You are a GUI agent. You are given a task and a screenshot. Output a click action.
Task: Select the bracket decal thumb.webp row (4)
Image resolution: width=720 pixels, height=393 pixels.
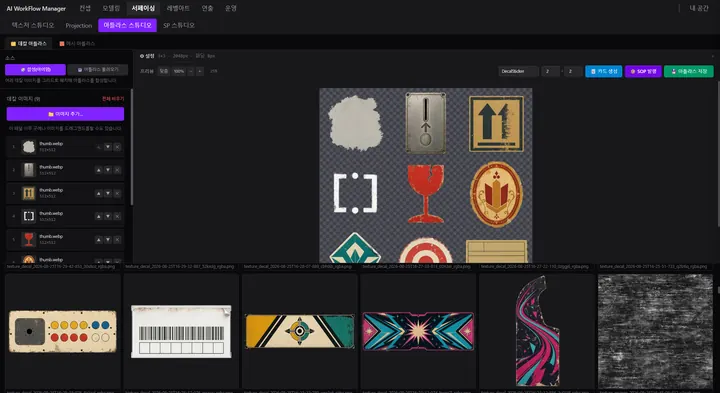(x=65, y=216)
